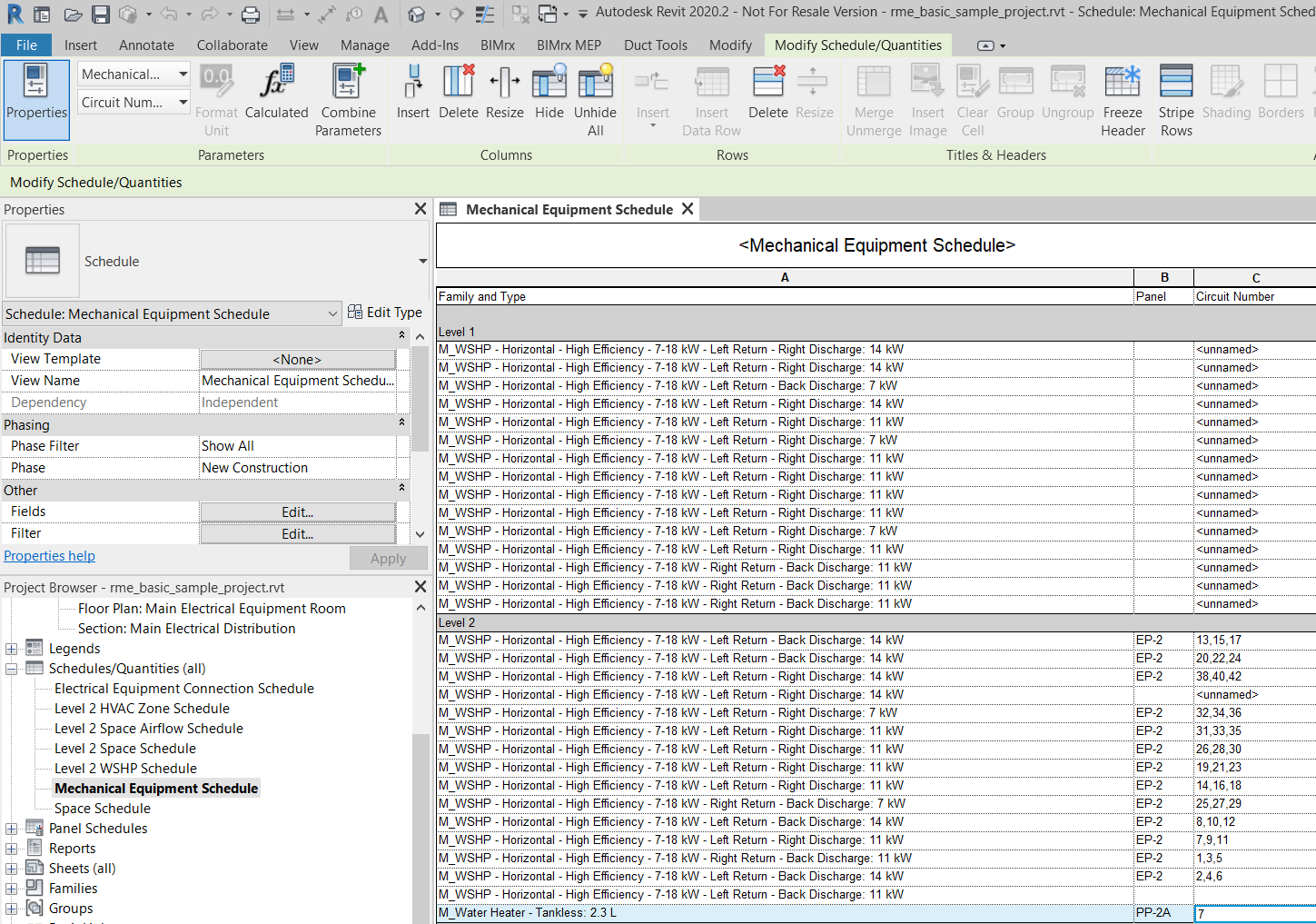This screenshot has width=1316, height=924.
Task: Expand the Panel Schedules tree node
Action: (11, 829)
